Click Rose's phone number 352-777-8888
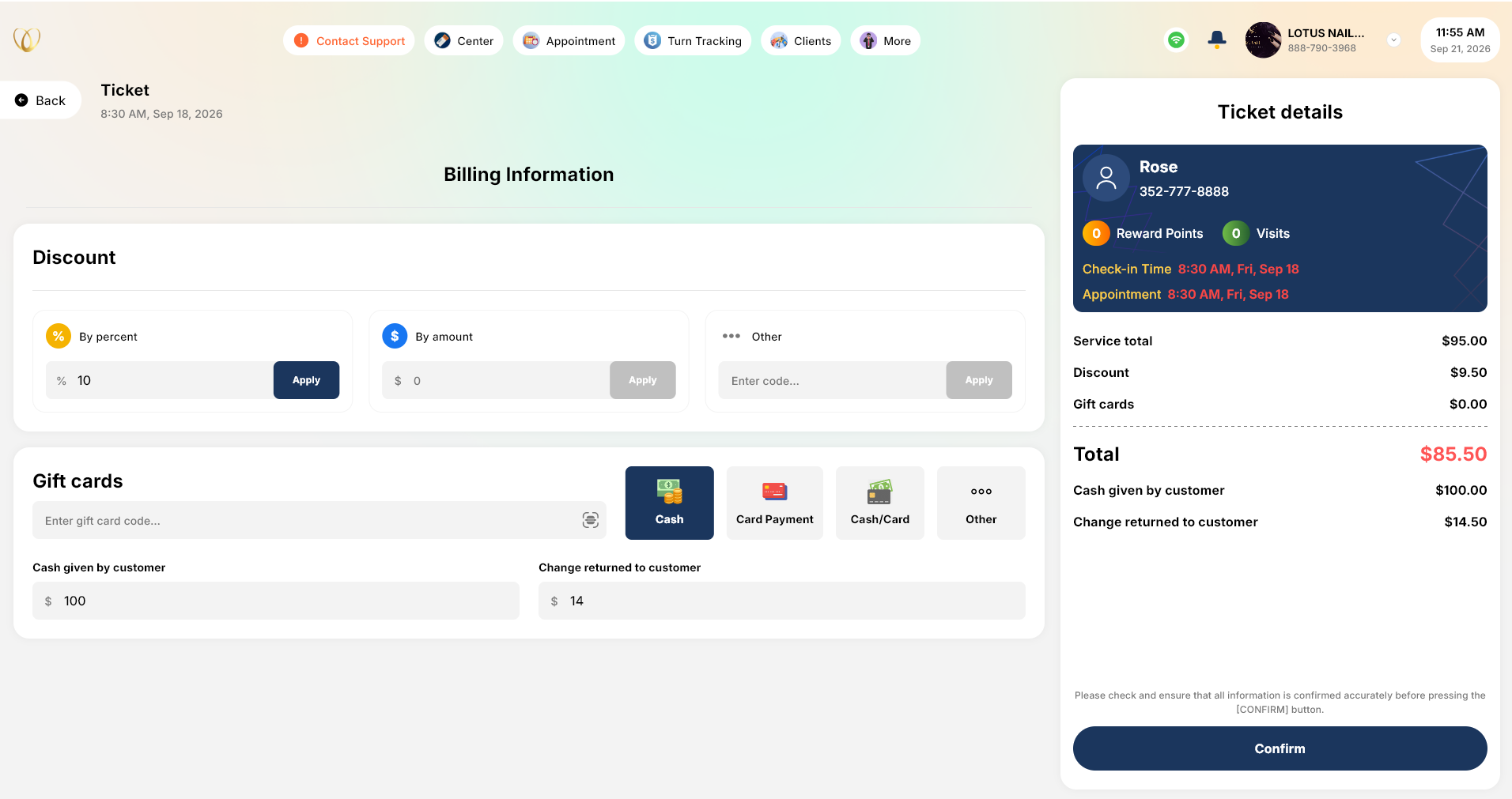Viewport: 1512px width, 799px height. pyautogui.click(x=1184, y=191)
